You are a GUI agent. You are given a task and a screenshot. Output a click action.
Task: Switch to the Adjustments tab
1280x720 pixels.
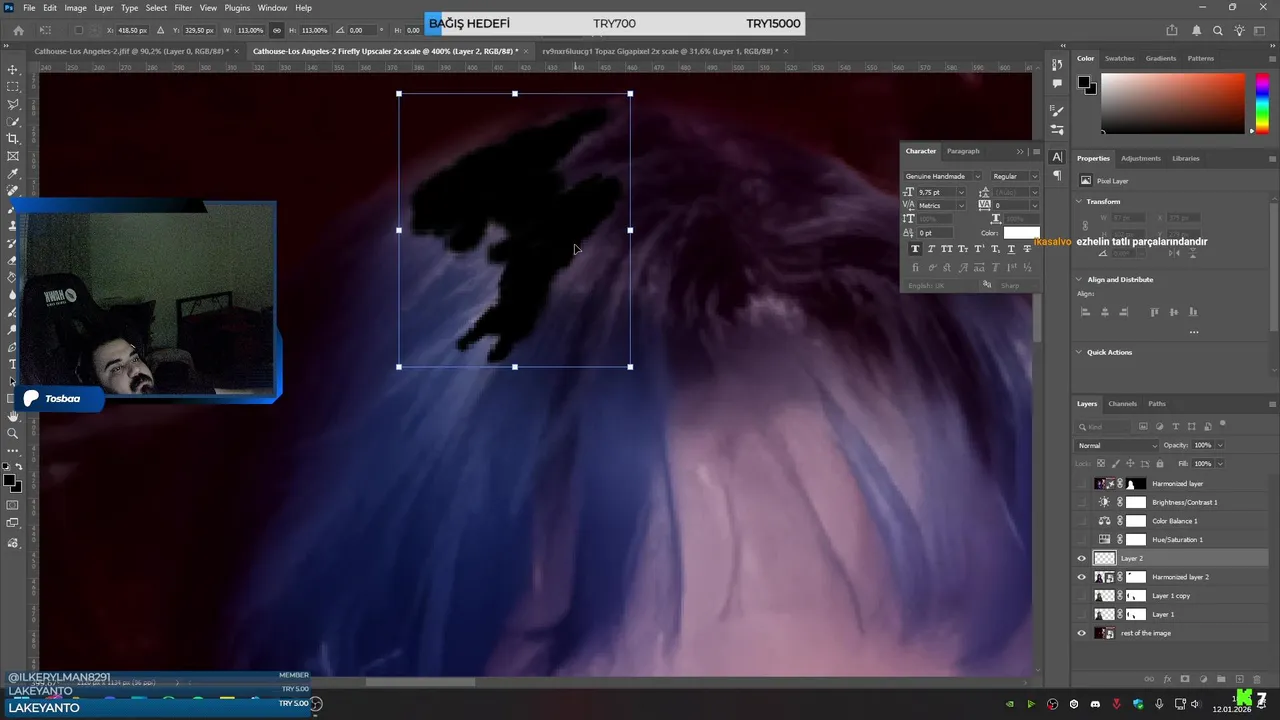(1141, 158)
